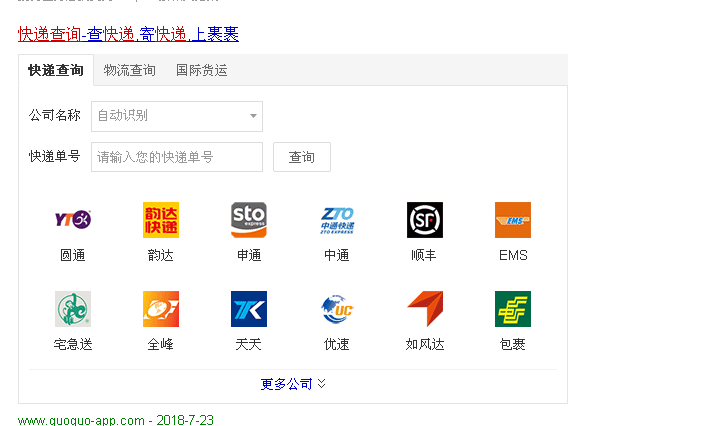The image size is (701, 426).
Task: Click the 天天 text label
Action: click(249, 344)
